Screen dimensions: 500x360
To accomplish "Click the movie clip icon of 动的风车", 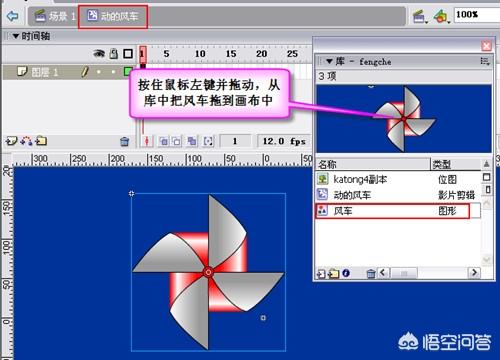I will 322,194.
